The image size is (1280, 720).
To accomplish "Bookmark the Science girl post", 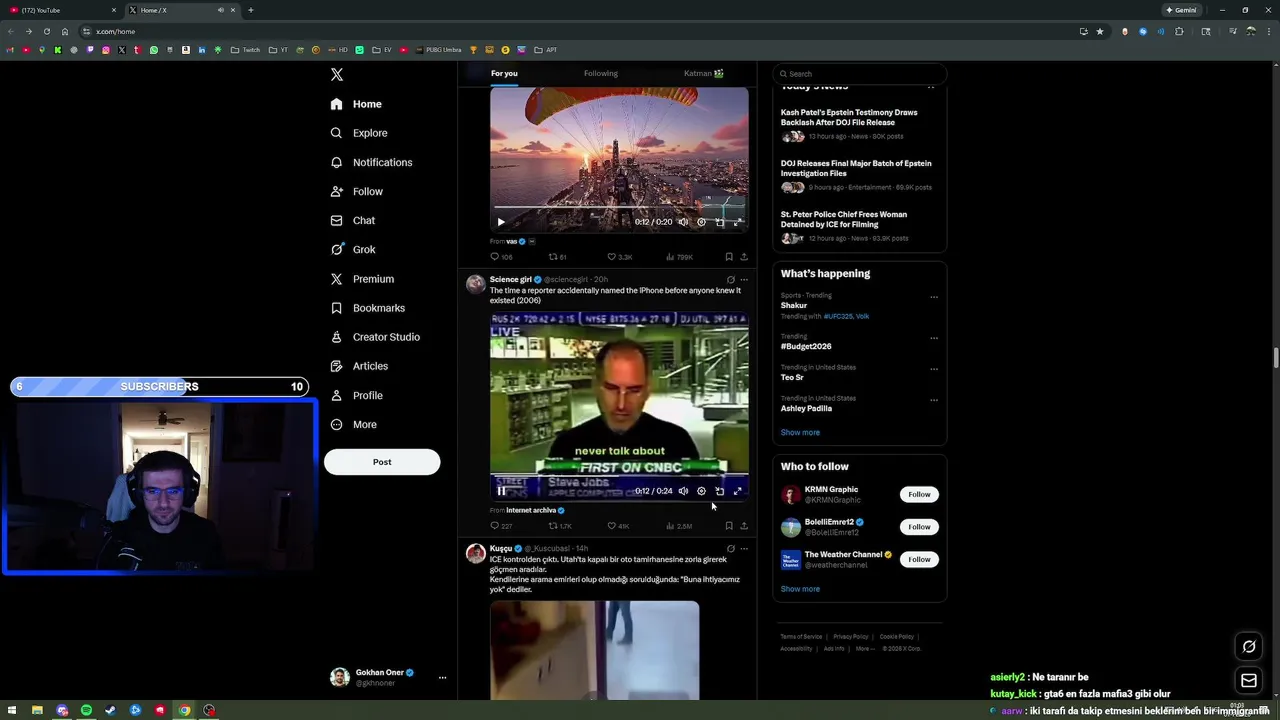I will click(728, 526).
